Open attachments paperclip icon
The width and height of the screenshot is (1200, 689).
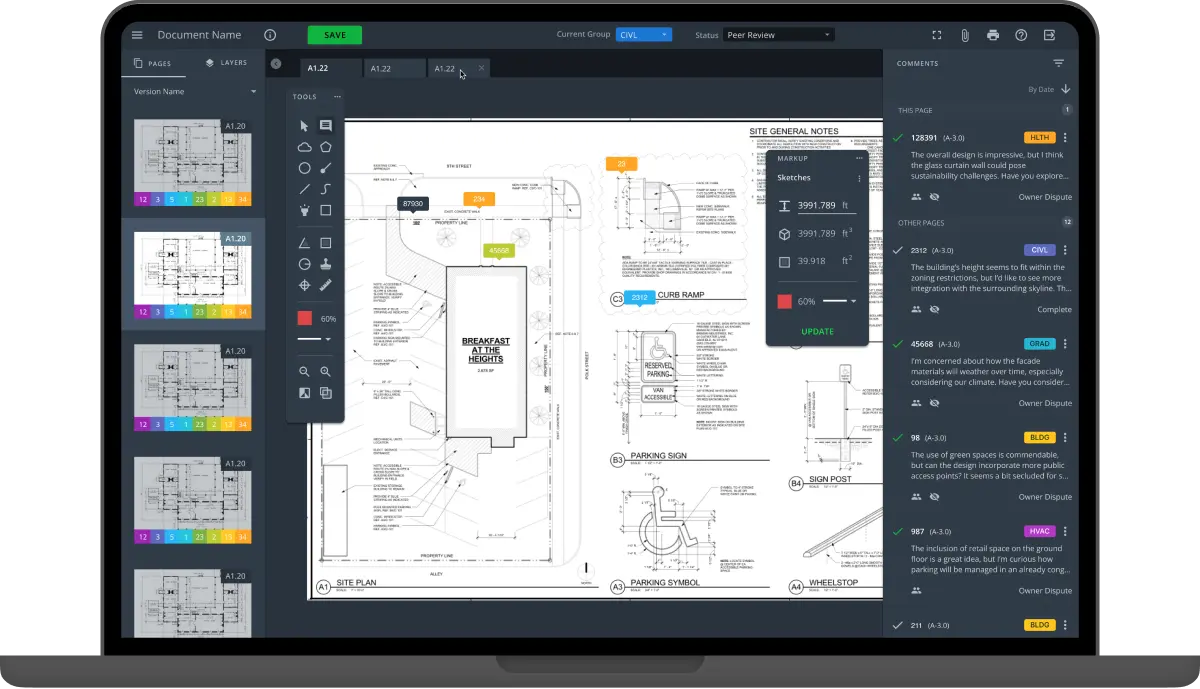965,35
